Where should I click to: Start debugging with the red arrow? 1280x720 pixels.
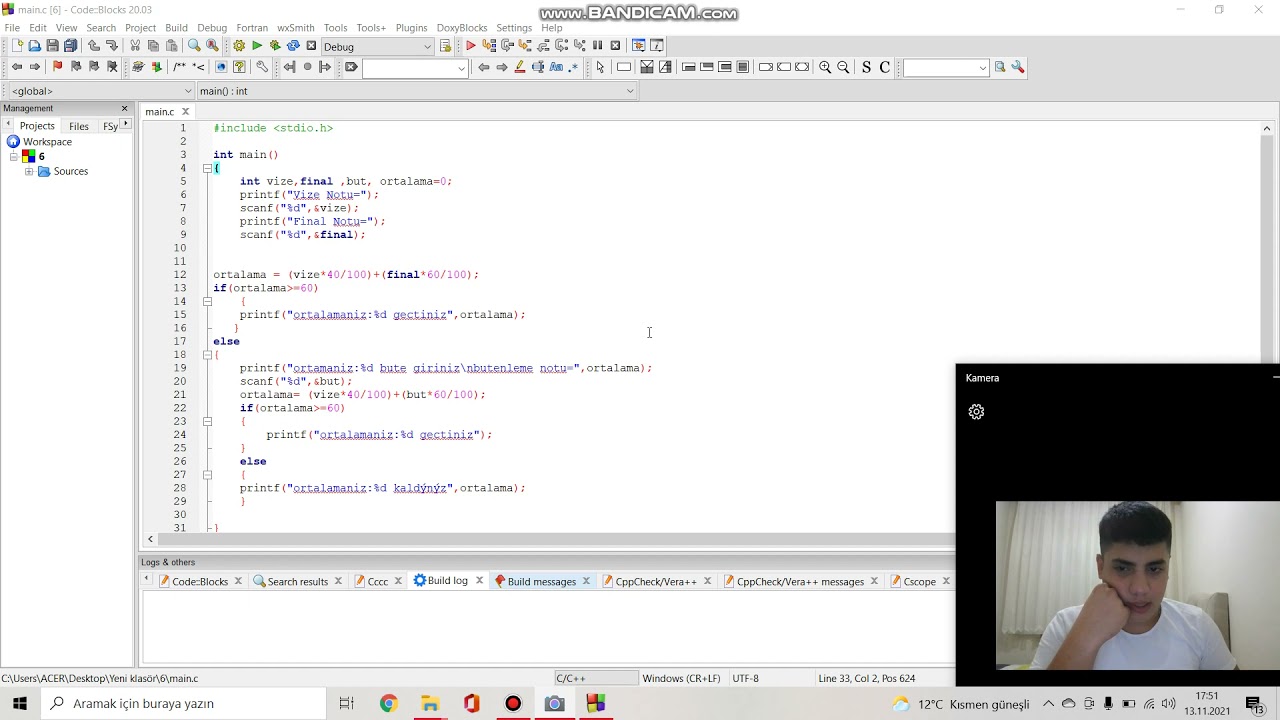coord(470,46)
